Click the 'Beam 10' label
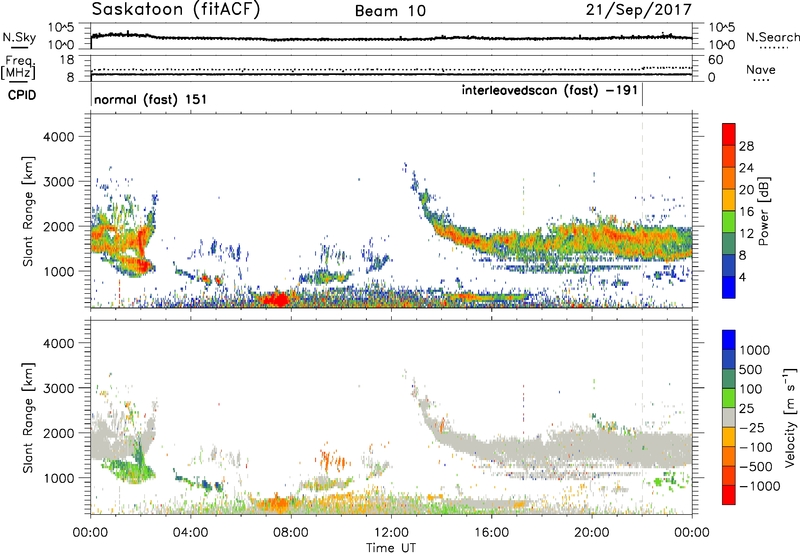800x554 pixels. [390, 11]
